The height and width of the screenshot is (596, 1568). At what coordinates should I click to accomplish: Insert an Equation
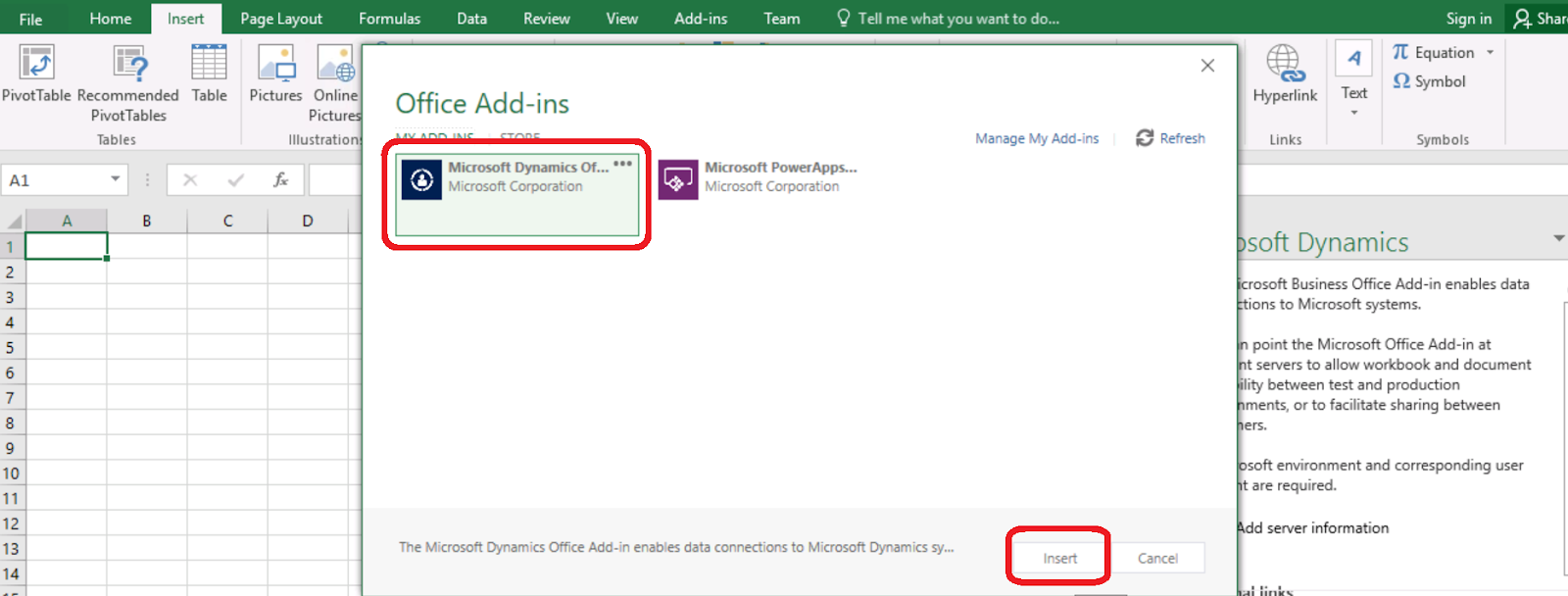tap(1433, 52)
